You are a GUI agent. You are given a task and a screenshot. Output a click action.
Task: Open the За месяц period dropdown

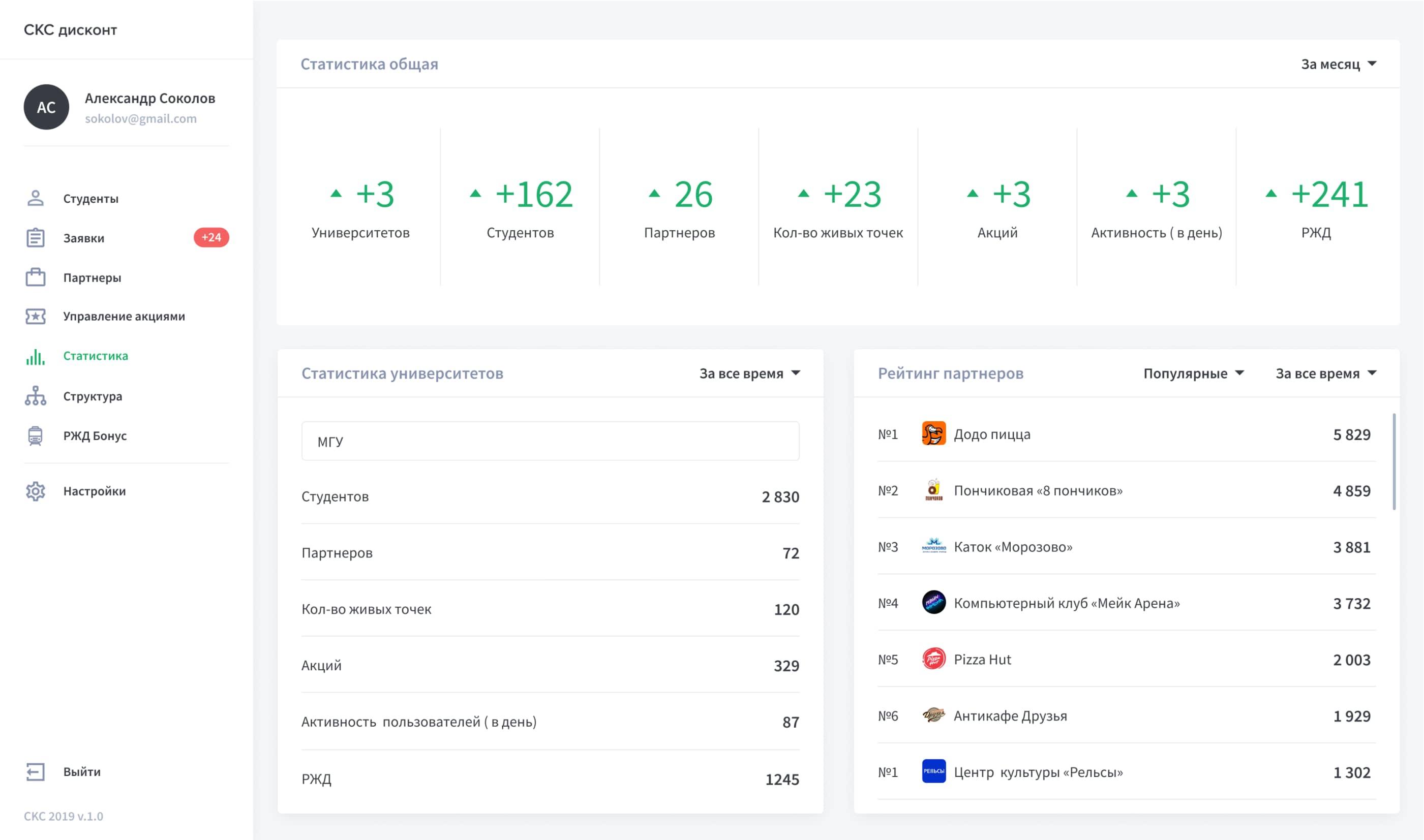coord(1339,64)
